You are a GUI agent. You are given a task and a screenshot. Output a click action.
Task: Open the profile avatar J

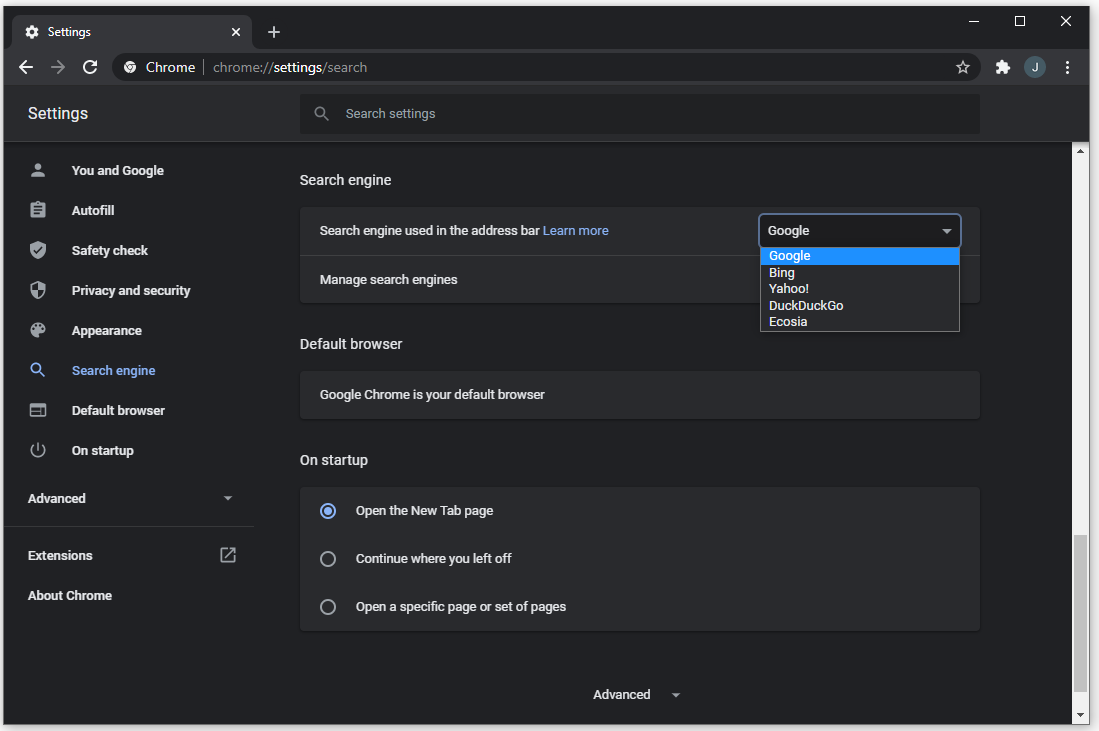click(x=1035, y=67)
